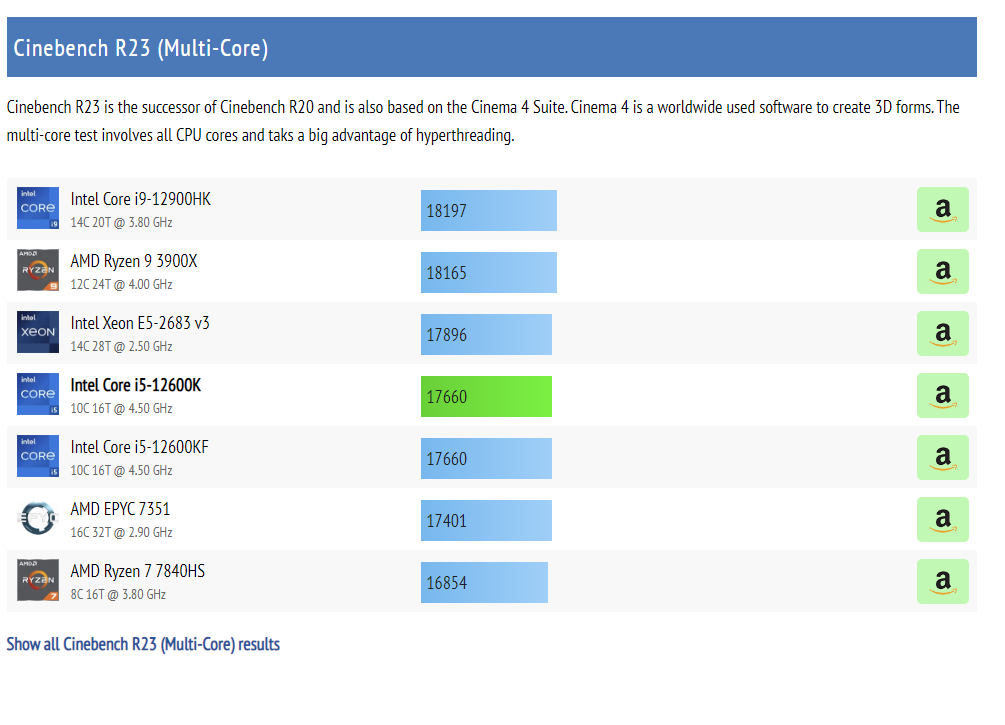The width and height of the screenshot is (1005, 725).
Task: Click the green 17660 score bar
Action: [486, 396]
